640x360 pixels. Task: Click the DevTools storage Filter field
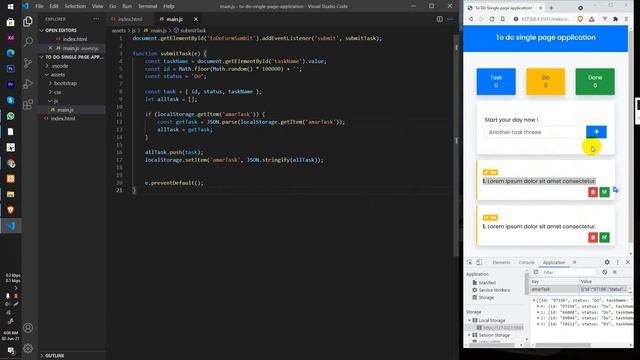[x=568, y=272]
